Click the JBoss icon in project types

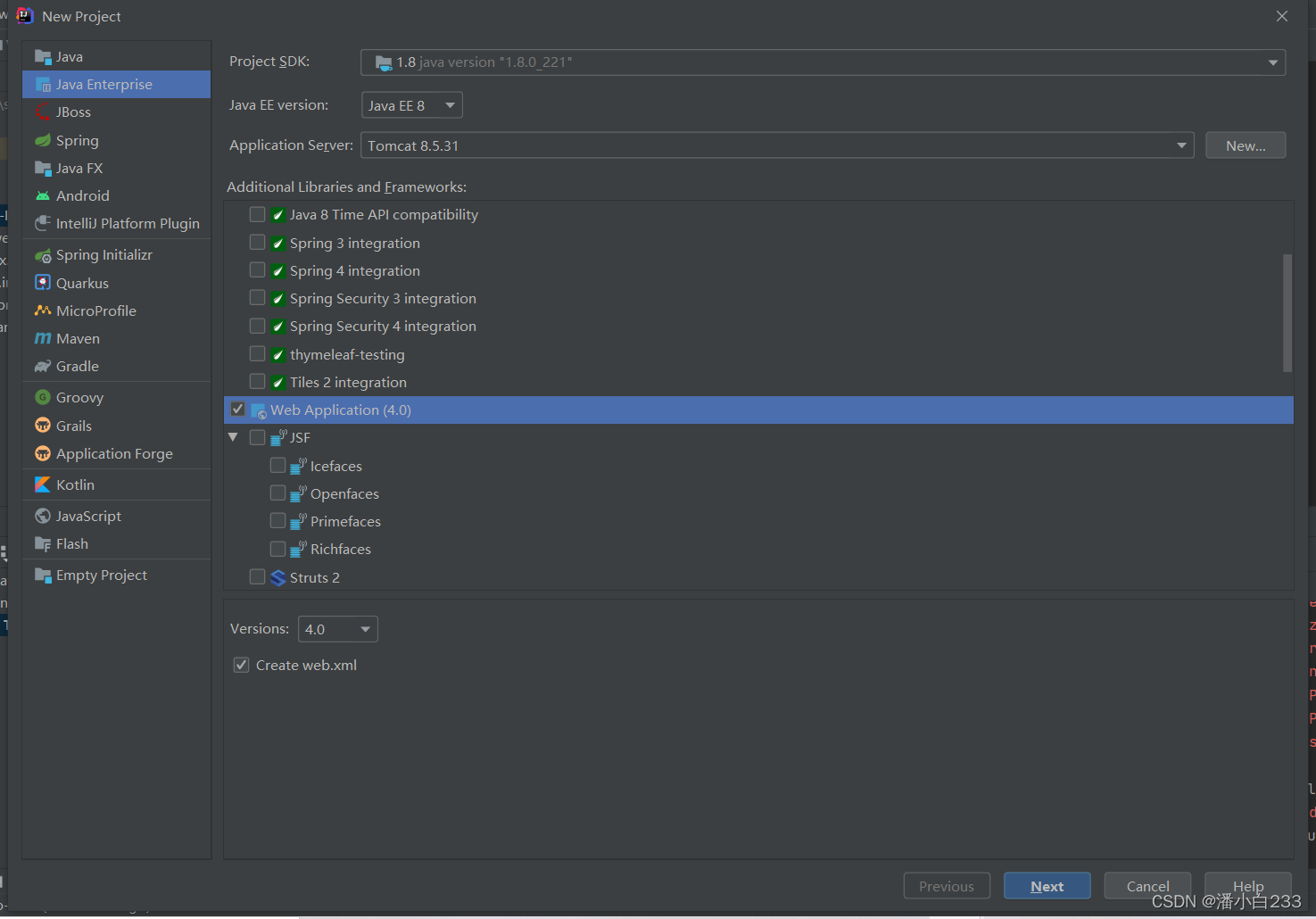(43, 112)
